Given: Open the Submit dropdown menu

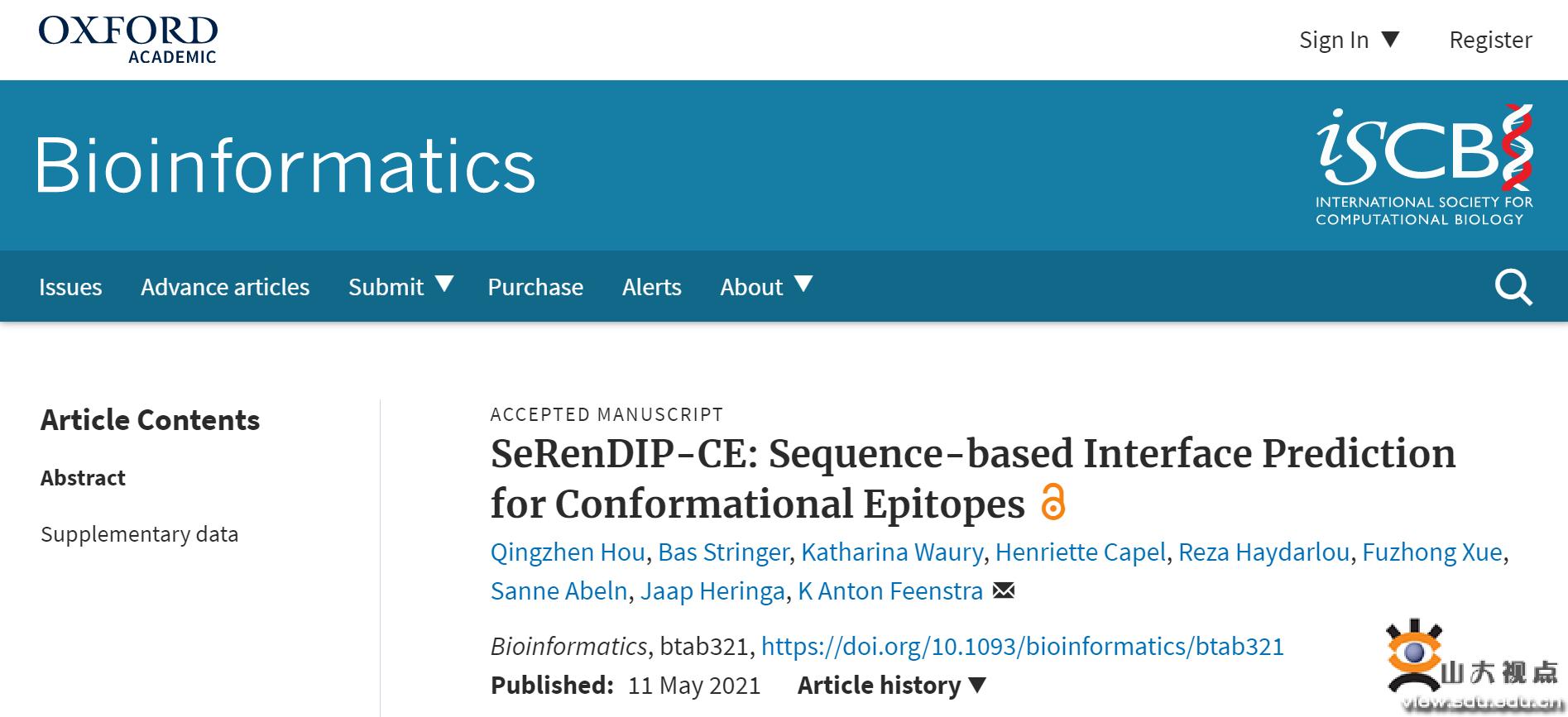Looking at the screenshot, I should pyautogui.click(x=400, y=286).
